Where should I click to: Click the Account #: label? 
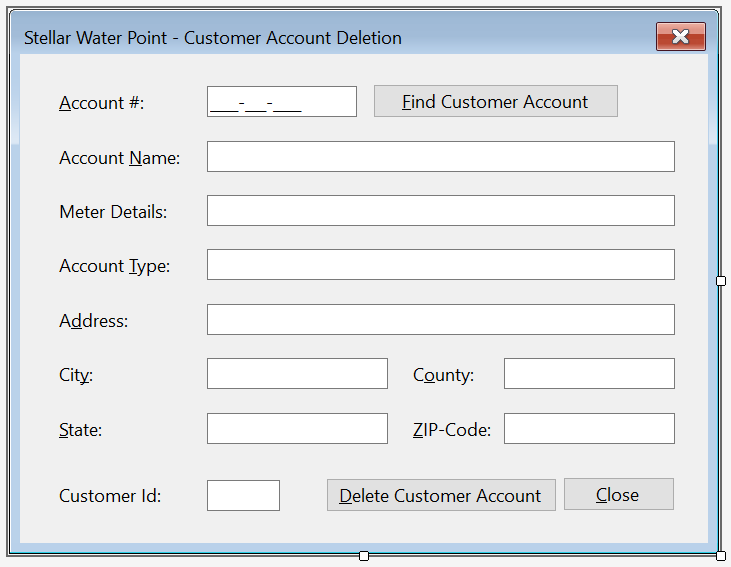tap(102, 103)
